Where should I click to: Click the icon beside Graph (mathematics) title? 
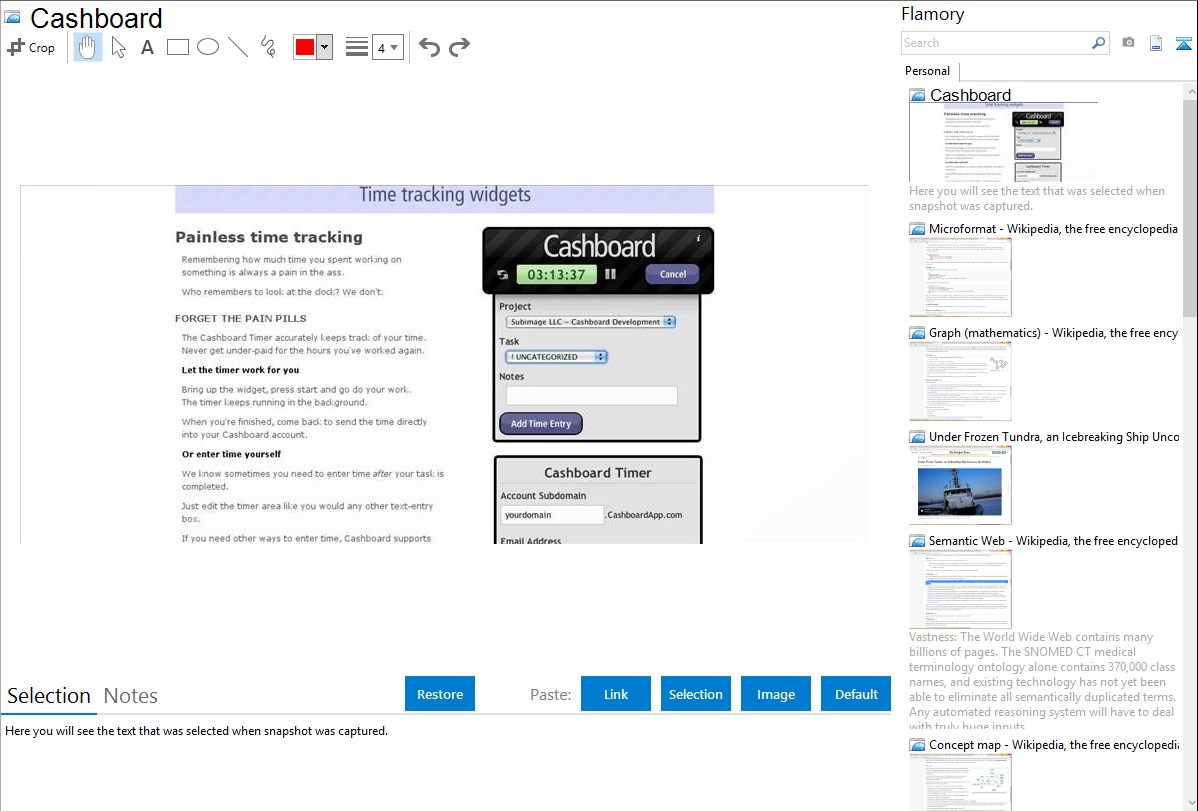(x=917, y=333)
